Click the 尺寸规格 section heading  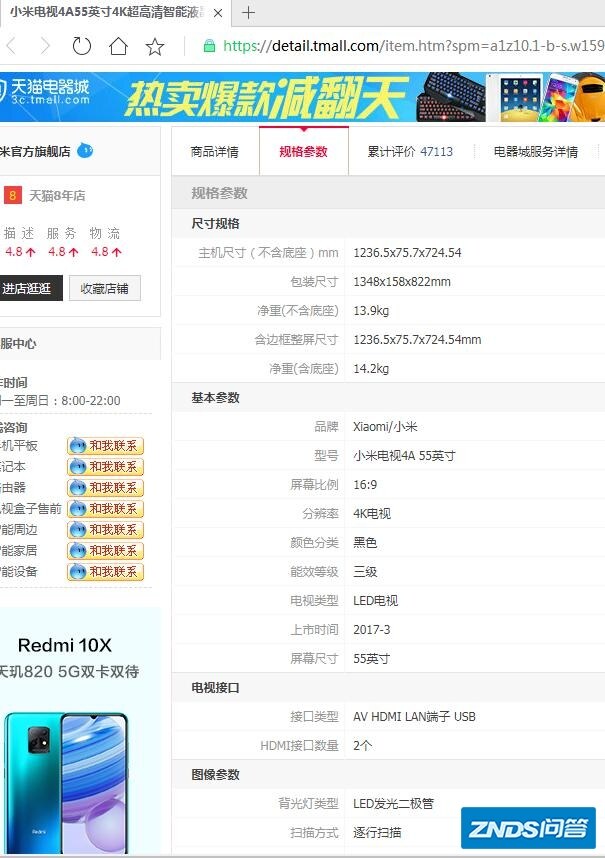coord(215,223)
